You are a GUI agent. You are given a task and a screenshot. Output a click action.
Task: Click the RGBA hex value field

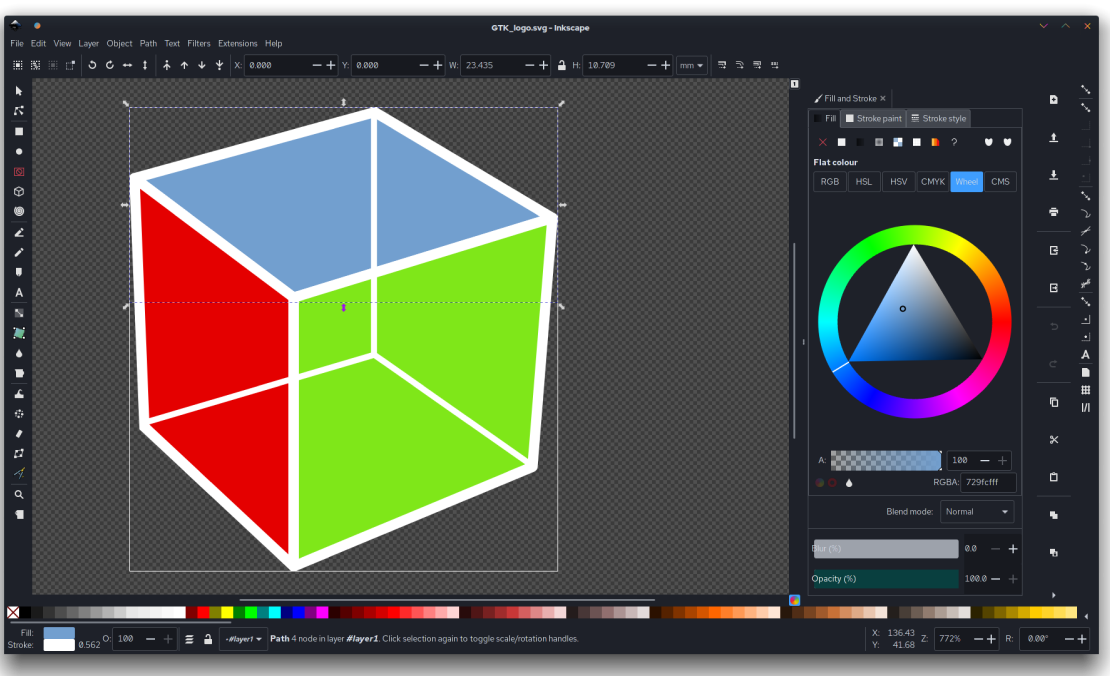[x=987, y=482]
